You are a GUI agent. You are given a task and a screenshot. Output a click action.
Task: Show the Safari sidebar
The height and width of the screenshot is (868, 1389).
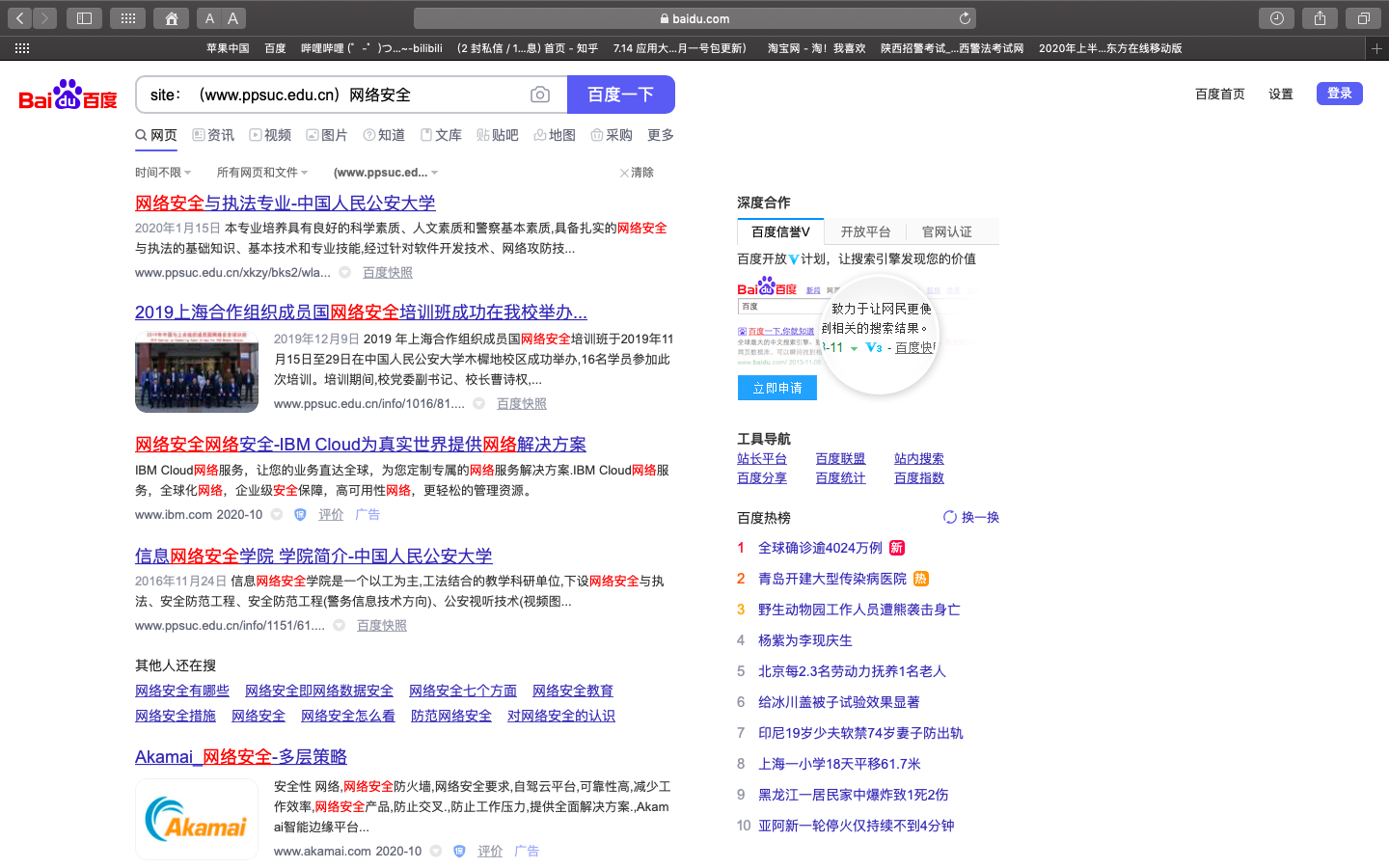(84, 18)
